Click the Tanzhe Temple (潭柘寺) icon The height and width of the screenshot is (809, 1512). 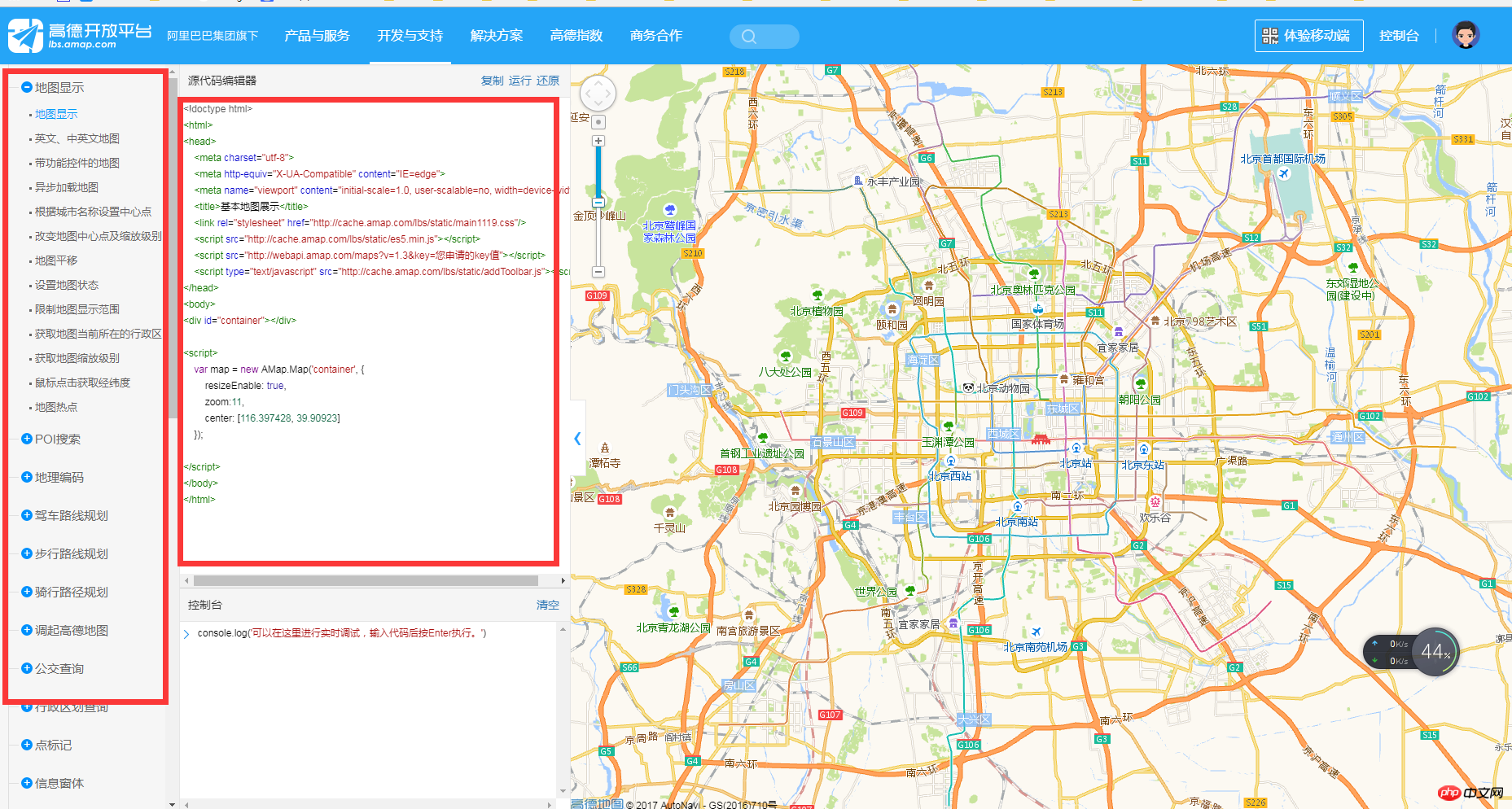tap(605, 448)
